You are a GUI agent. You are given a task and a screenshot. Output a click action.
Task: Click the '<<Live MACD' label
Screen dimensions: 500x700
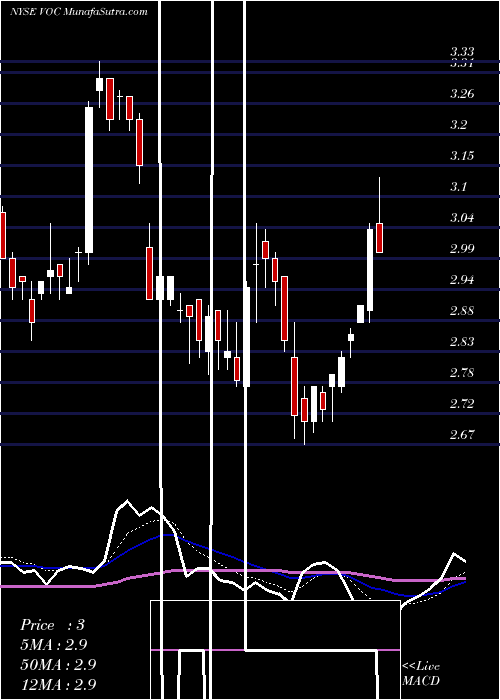[x=421, y=674]
